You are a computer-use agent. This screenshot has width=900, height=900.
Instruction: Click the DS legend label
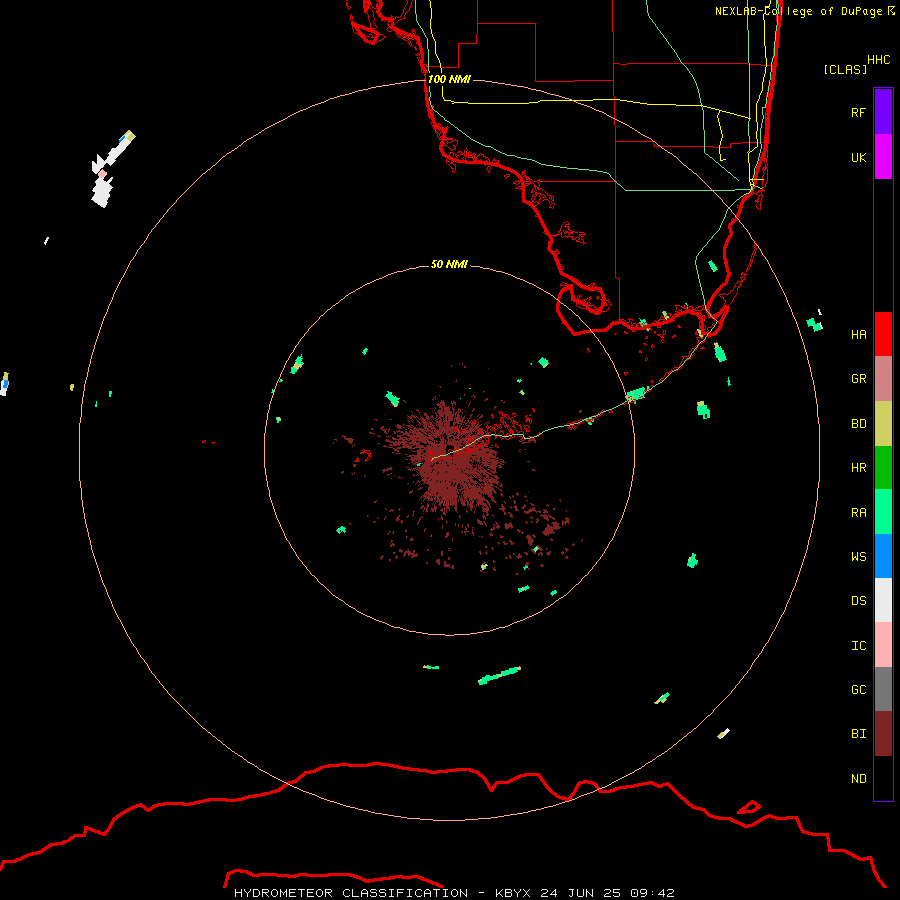coord(858,601)
